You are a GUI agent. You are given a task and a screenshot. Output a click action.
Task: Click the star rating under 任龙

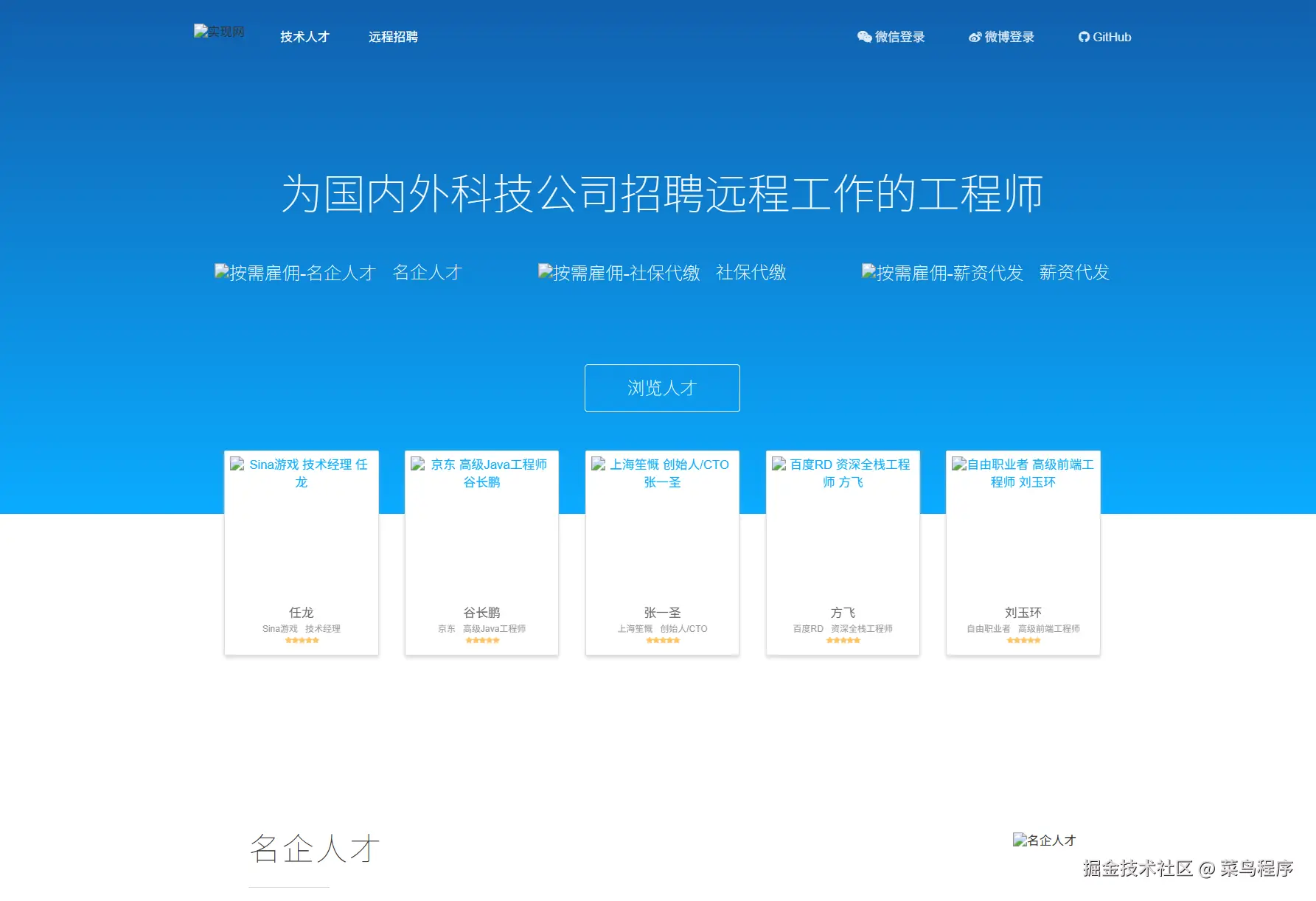[302, 641]
